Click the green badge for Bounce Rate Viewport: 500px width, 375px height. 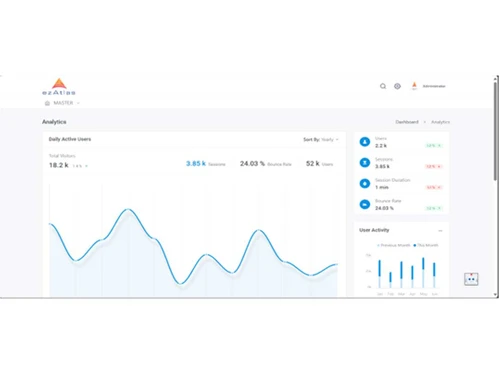[434, 208]
